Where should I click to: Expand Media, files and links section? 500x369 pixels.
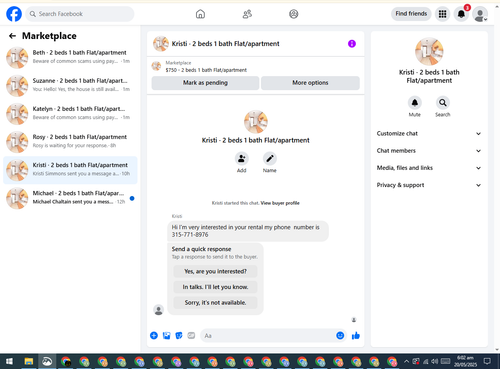pyautogui.click(x=429, y=168)
